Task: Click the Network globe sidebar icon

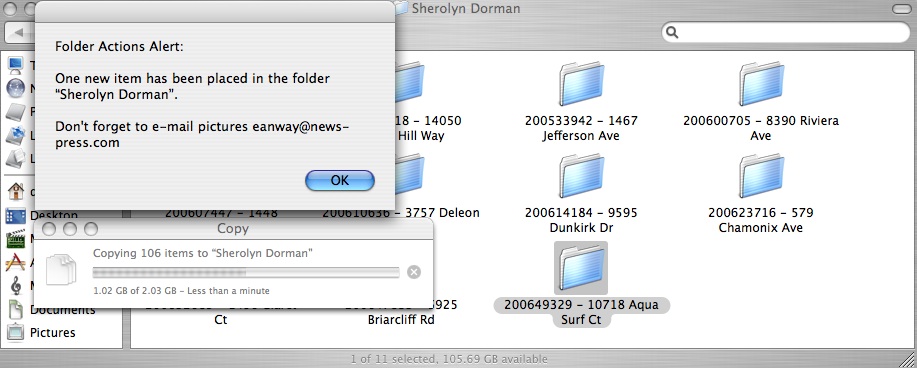Action: point(15,88)
